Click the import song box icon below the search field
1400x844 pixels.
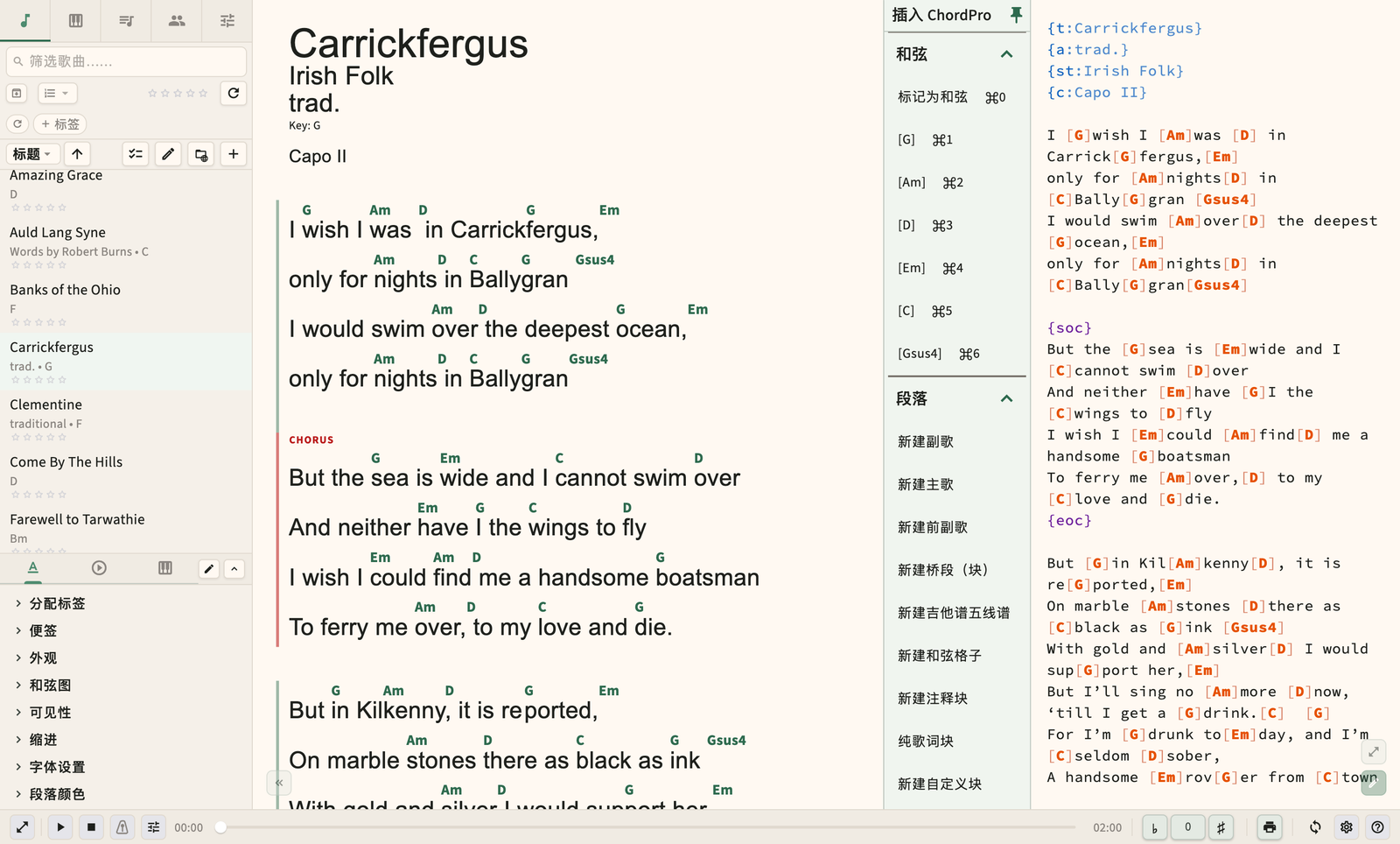(17, 93)
